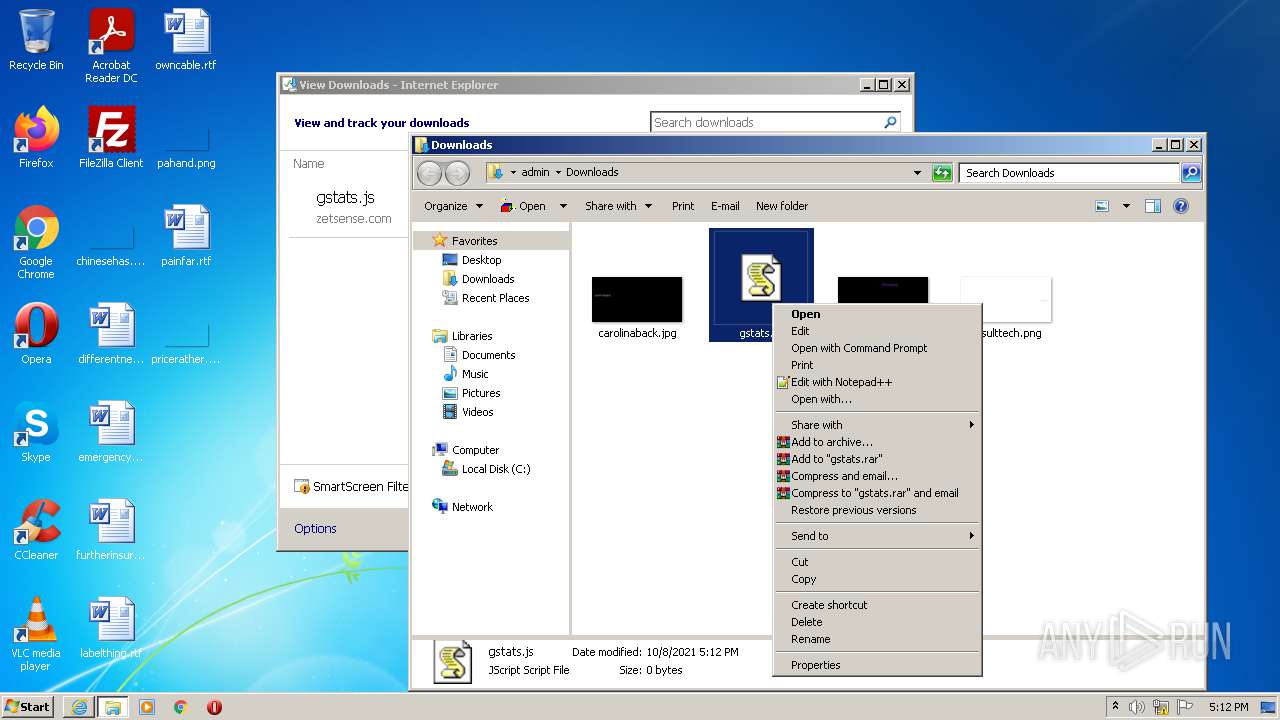Select Open with Command Prompt

click(x=878, y=348)
